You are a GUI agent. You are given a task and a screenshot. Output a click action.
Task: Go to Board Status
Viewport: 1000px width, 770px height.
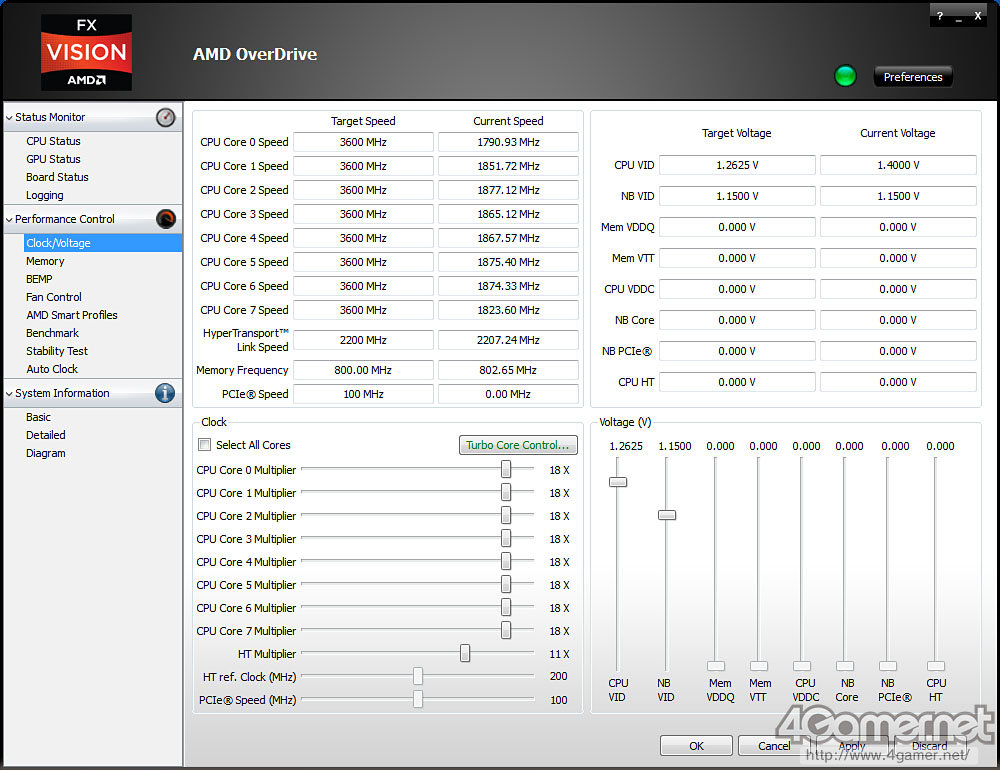tap(57, 177)
